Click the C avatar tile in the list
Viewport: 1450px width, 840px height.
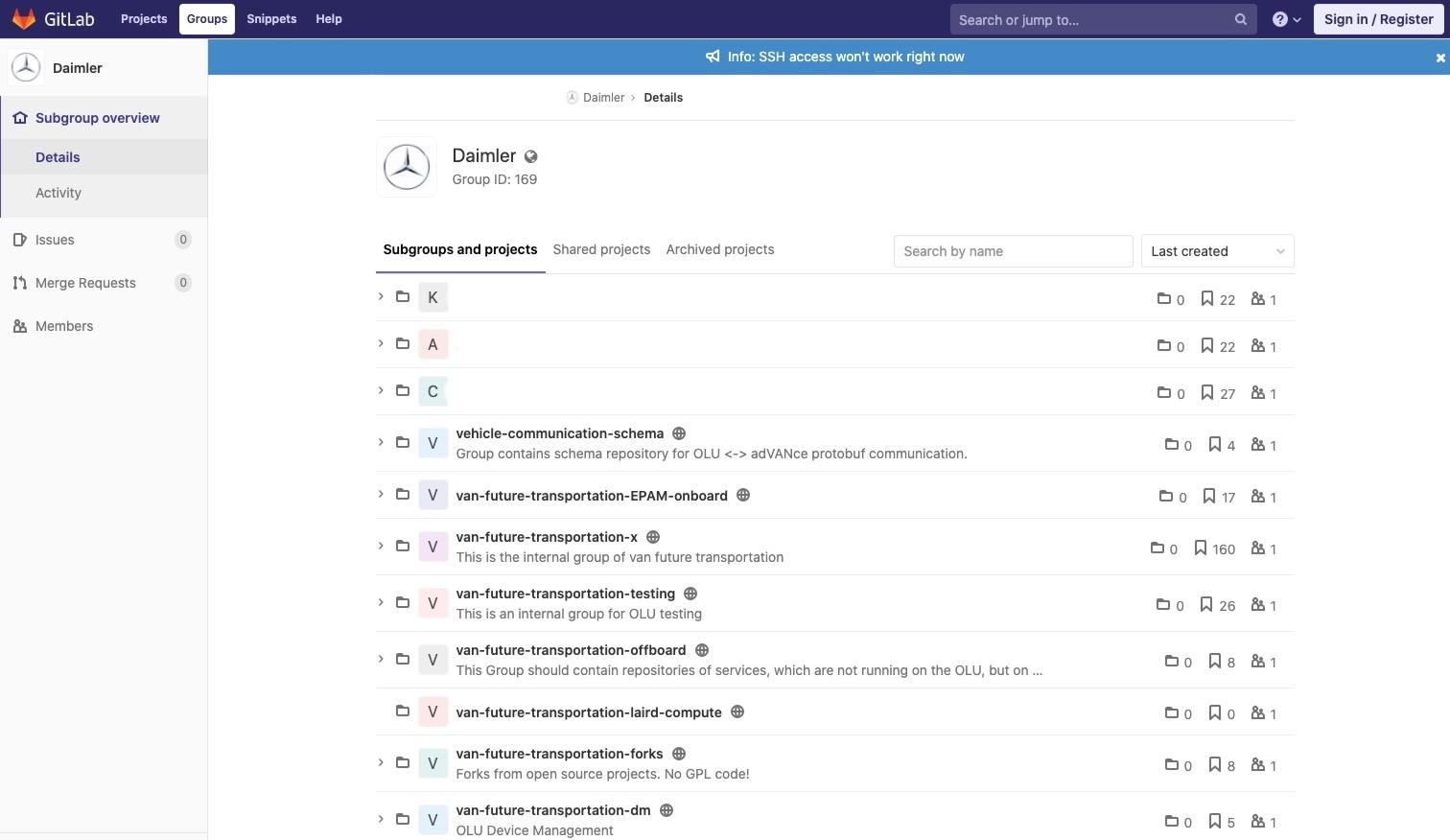click(433, 391)
